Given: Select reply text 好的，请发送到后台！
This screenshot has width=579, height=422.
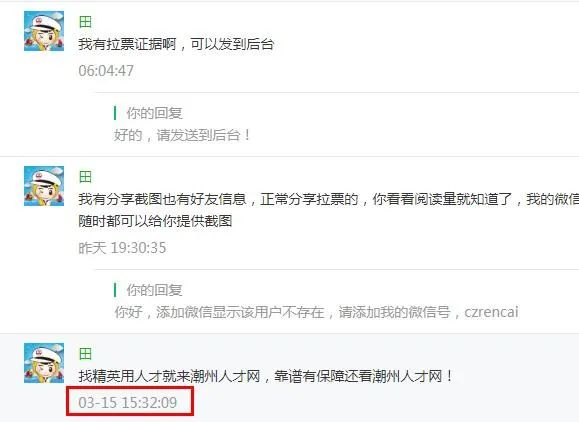Looking at the screenshot, I should click(x=182, y=135).
